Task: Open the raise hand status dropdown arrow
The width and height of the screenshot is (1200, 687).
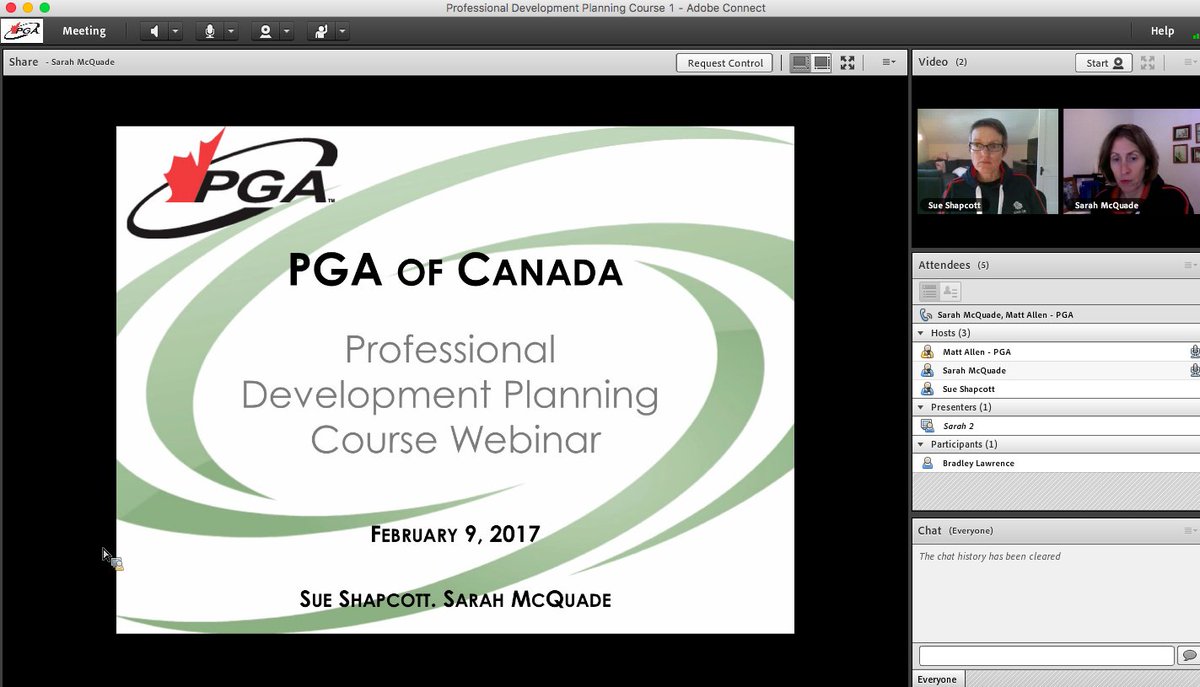Action: pyautogui.click(x=342, y=31)
